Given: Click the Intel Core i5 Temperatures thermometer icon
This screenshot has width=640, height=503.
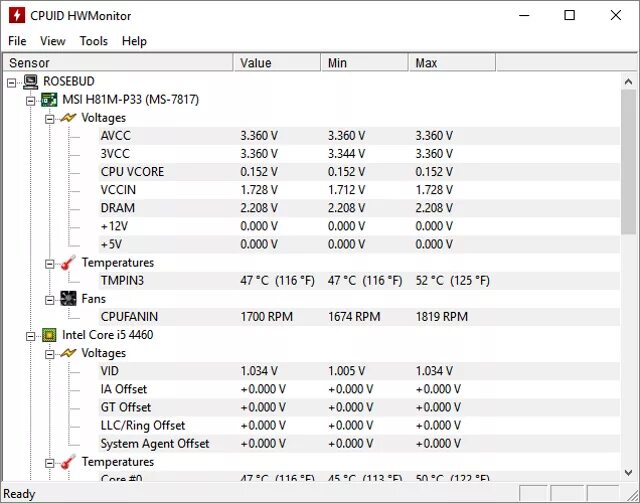Looking at the screenshot, I should (68, 462).
